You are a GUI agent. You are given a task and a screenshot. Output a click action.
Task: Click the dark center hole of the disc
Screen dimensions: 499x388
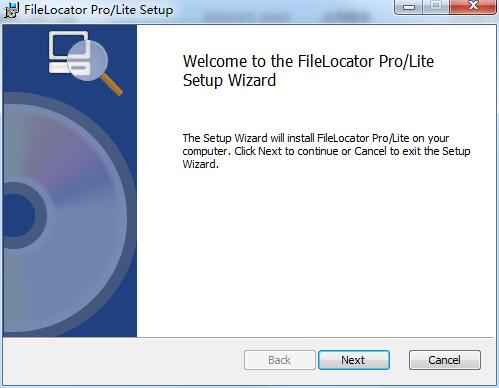click(x=18, y=216)
